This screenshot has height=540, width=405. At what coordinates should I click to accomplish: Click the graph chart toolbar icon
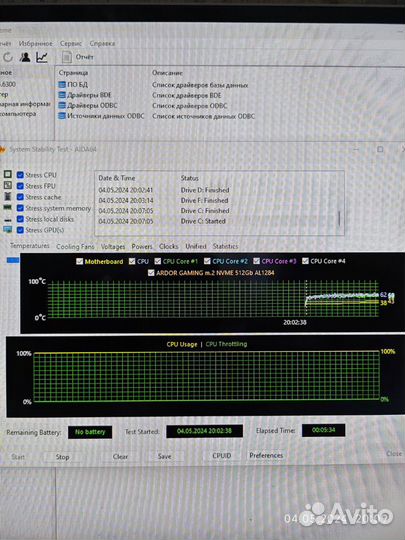coord(42,57)
